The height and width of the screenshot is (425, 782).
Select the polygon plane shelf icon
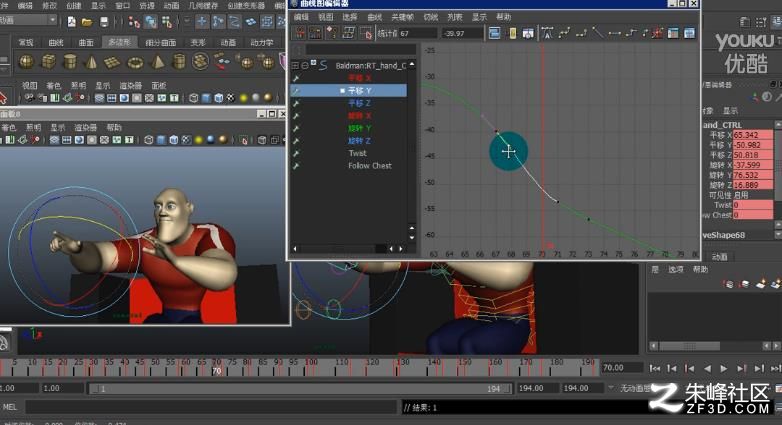[x=113, y=62]
